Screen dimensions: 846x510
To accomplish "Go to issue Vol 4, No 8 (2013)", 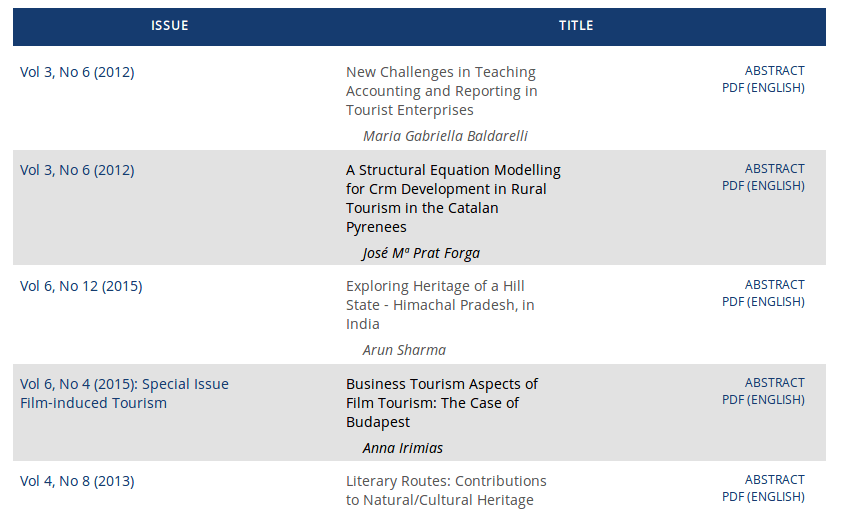I will [77, 481].
